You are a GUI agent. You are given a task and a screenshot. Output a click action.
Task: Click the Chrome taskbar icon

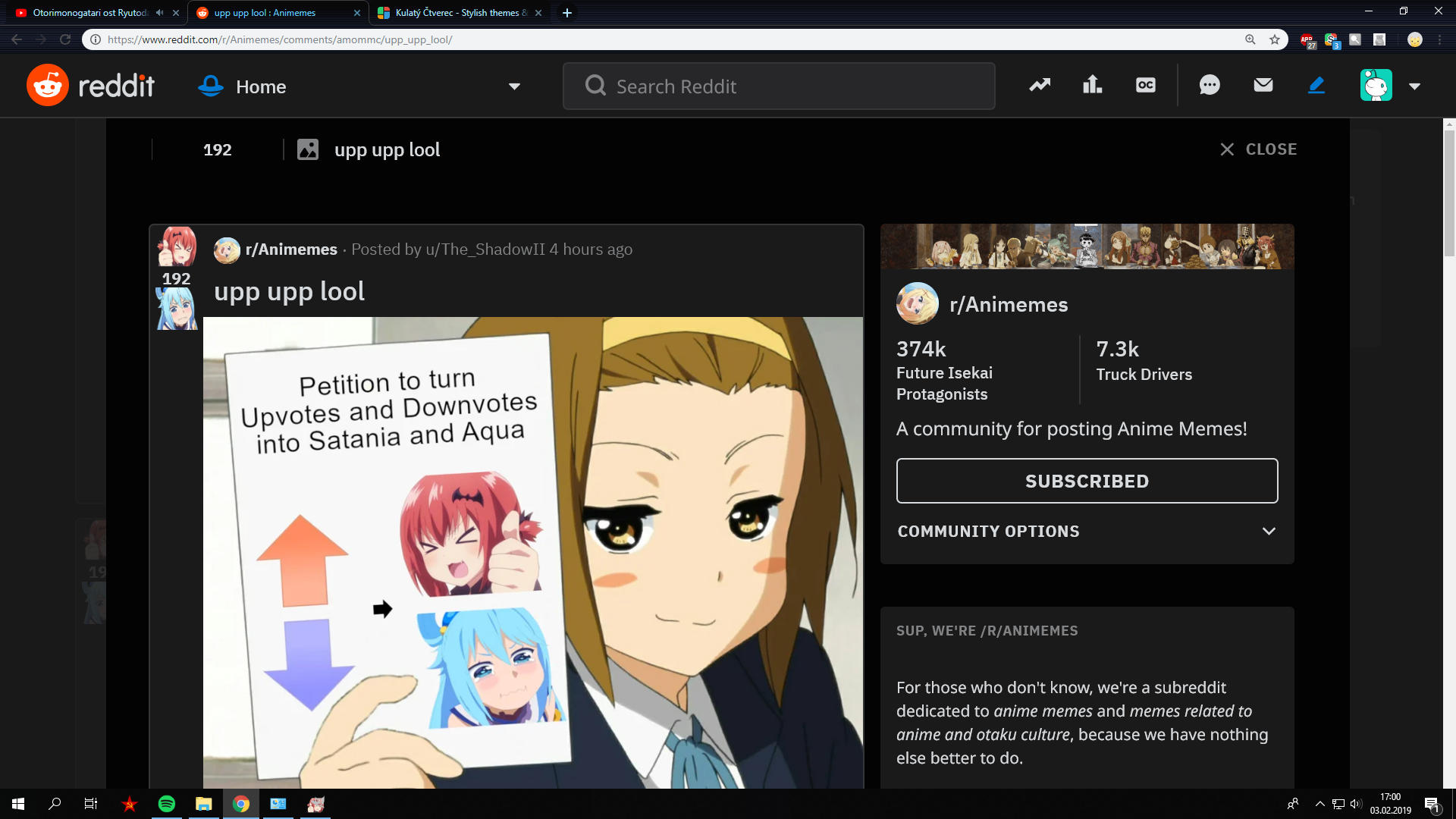[241, 804]
